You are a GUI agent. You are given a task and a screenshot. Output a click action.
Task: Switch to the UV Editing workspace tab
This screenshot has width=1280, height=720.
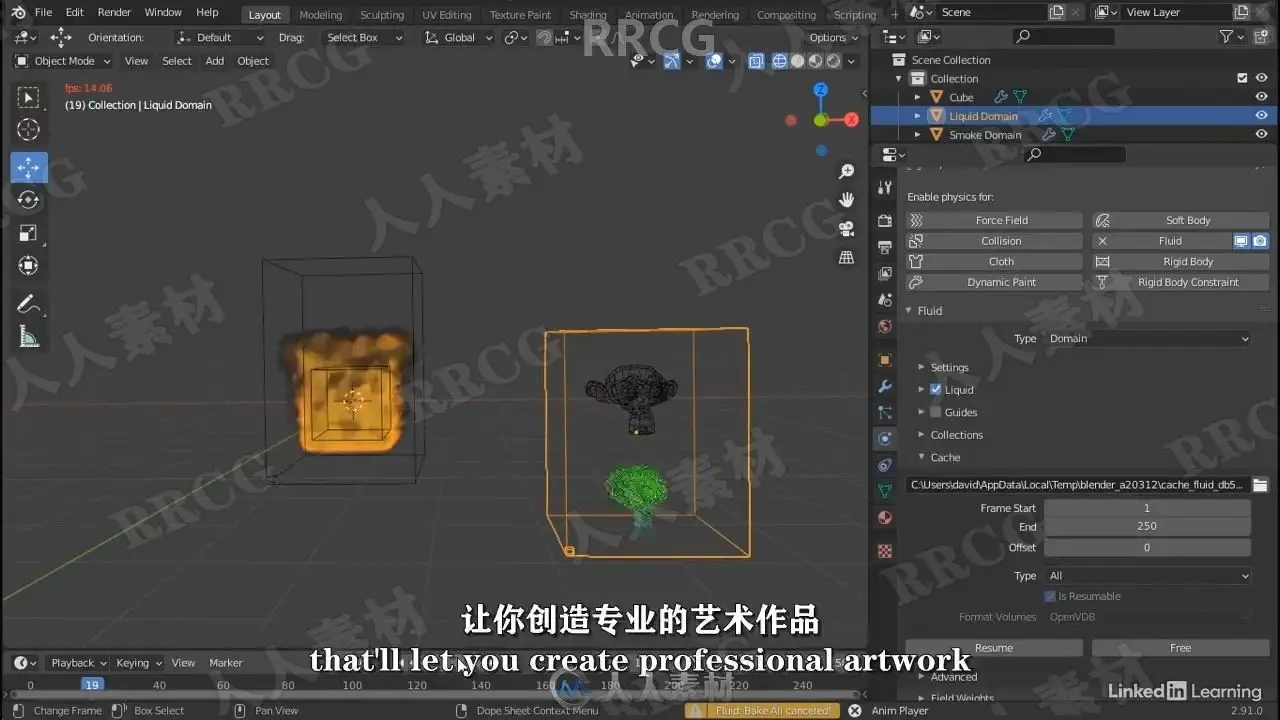click(x=446, y=15)
